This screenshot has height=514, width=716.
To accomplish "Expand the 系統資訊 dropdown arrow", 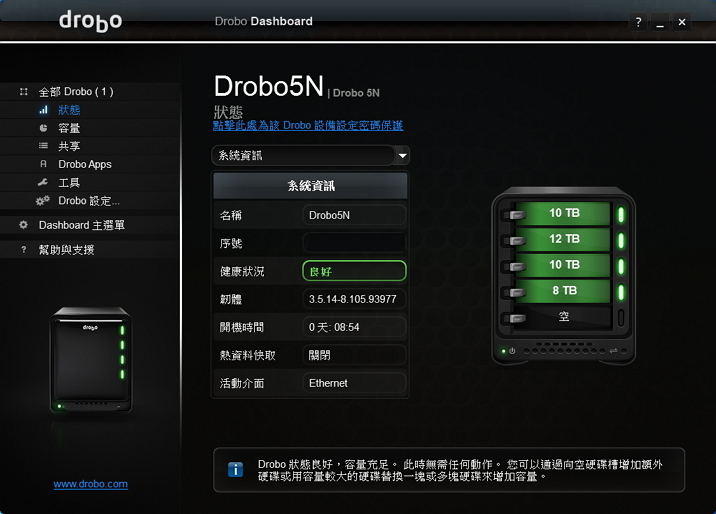I will click(402, 156).
